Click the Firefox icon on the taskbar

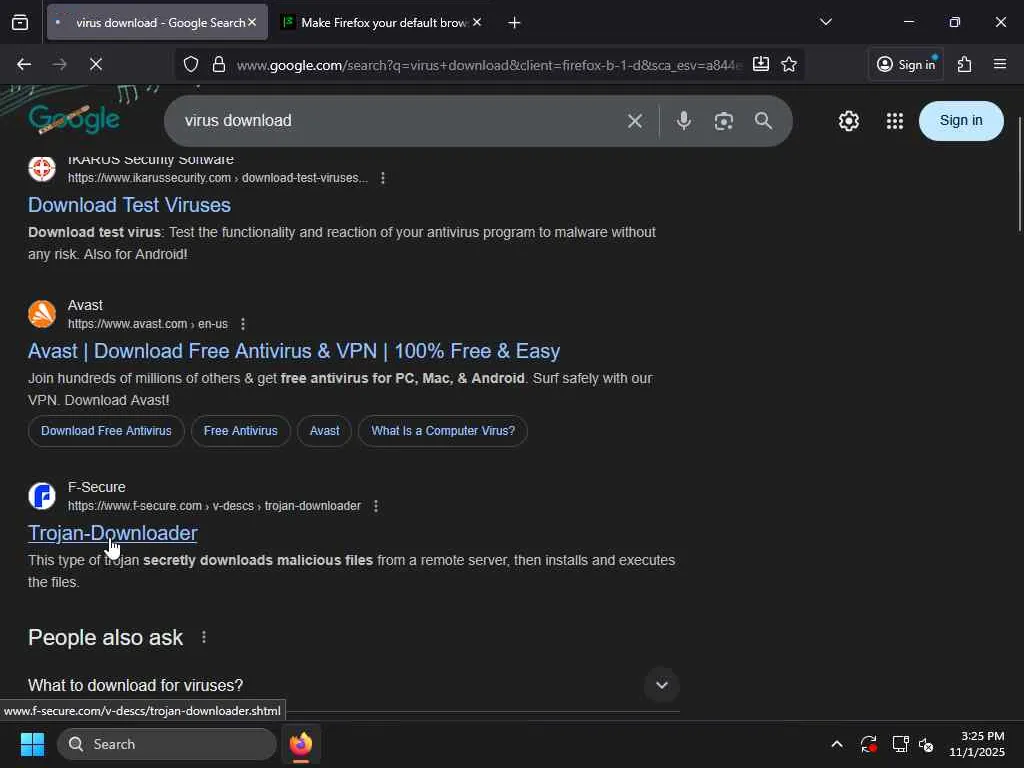301,744
